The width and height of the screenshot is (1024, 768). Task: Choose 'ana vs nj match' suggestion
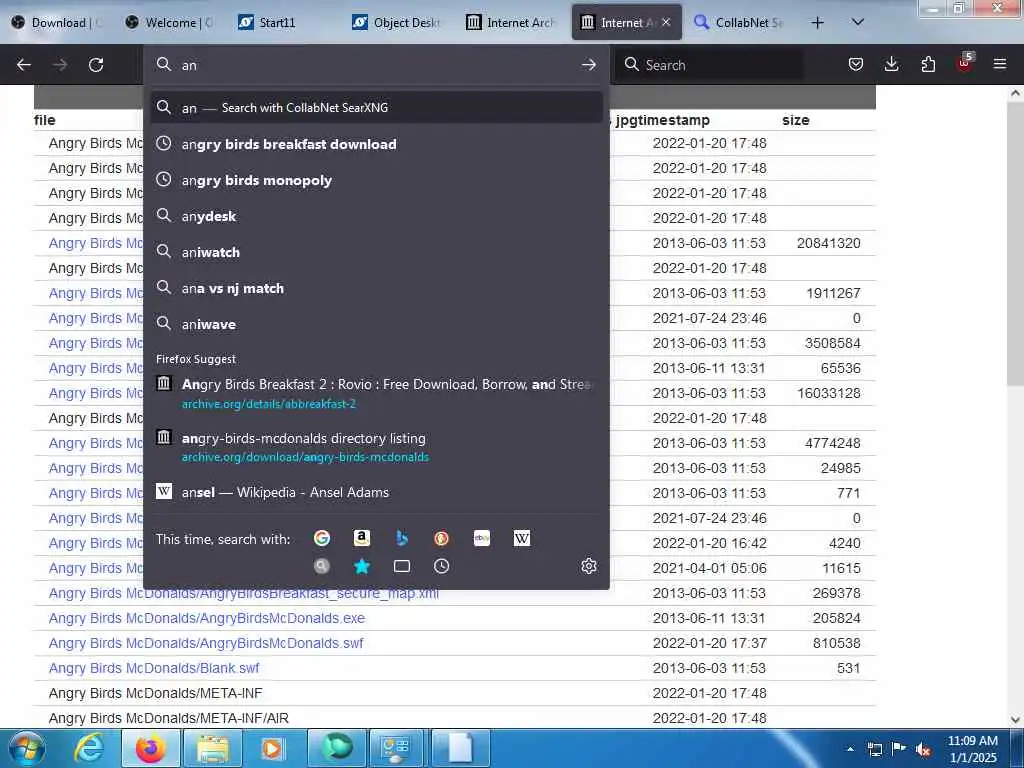[376, 288]
